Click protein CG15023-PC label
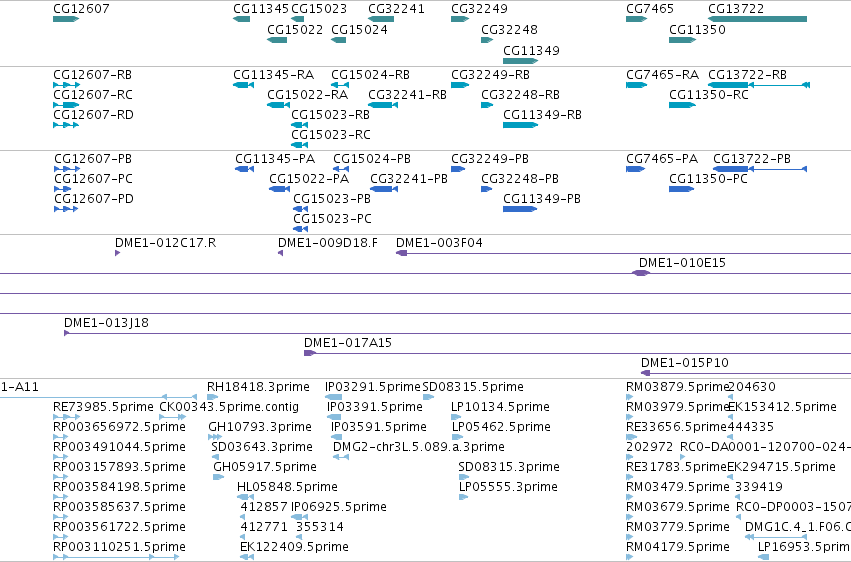 pyautogui.click(x=332, y=219)
